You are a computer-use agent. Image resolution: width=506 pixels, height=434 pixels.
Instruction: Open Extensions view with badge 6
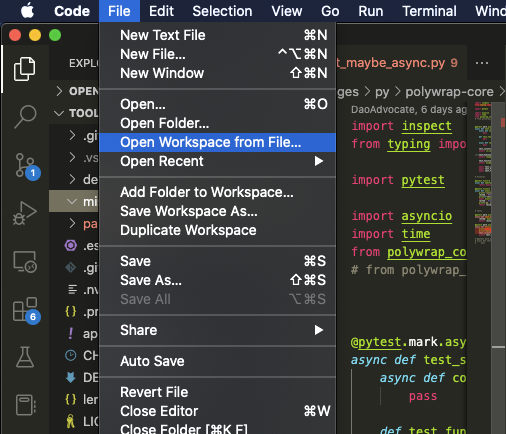26,310
